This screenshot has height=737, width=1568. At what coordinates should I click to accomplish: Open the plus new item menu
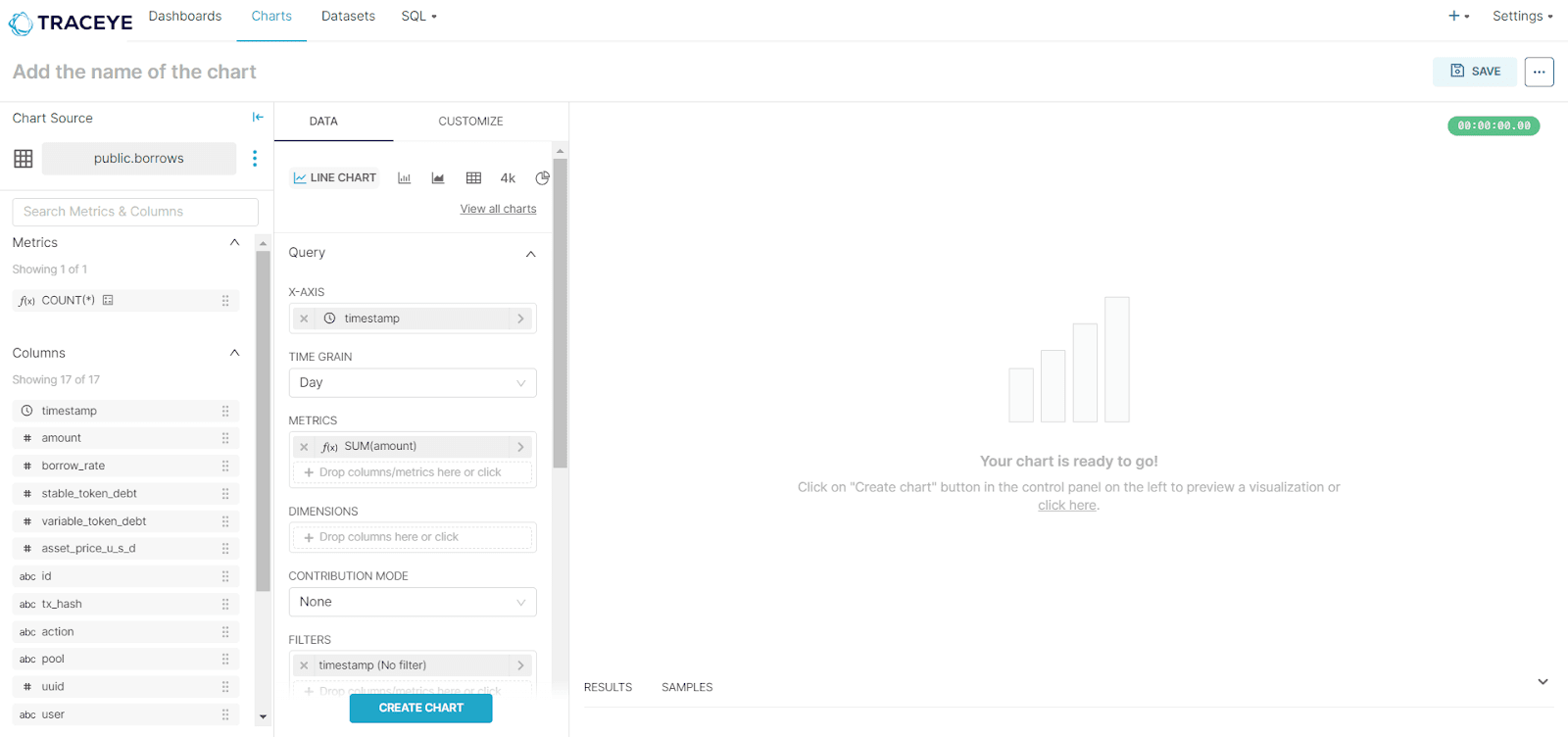click(1458, 16)
